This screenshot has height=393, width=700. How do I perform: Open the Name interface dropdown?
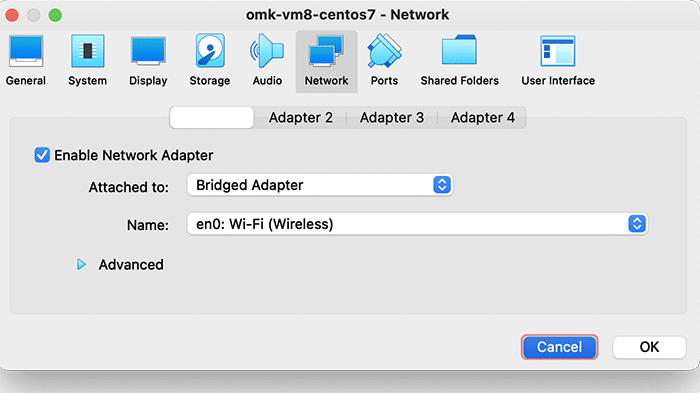tap(417, 224)
